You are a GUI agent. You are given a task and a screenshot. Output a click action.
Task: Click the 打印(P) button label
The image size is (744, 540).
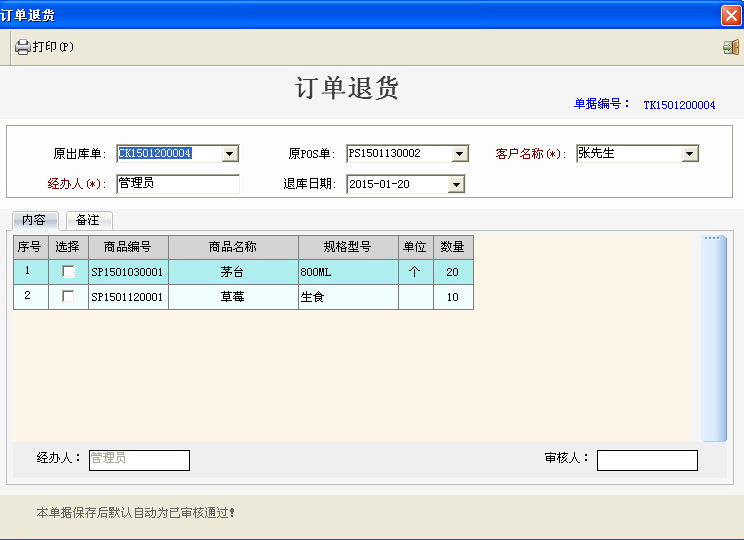click(x=53, y=47)
